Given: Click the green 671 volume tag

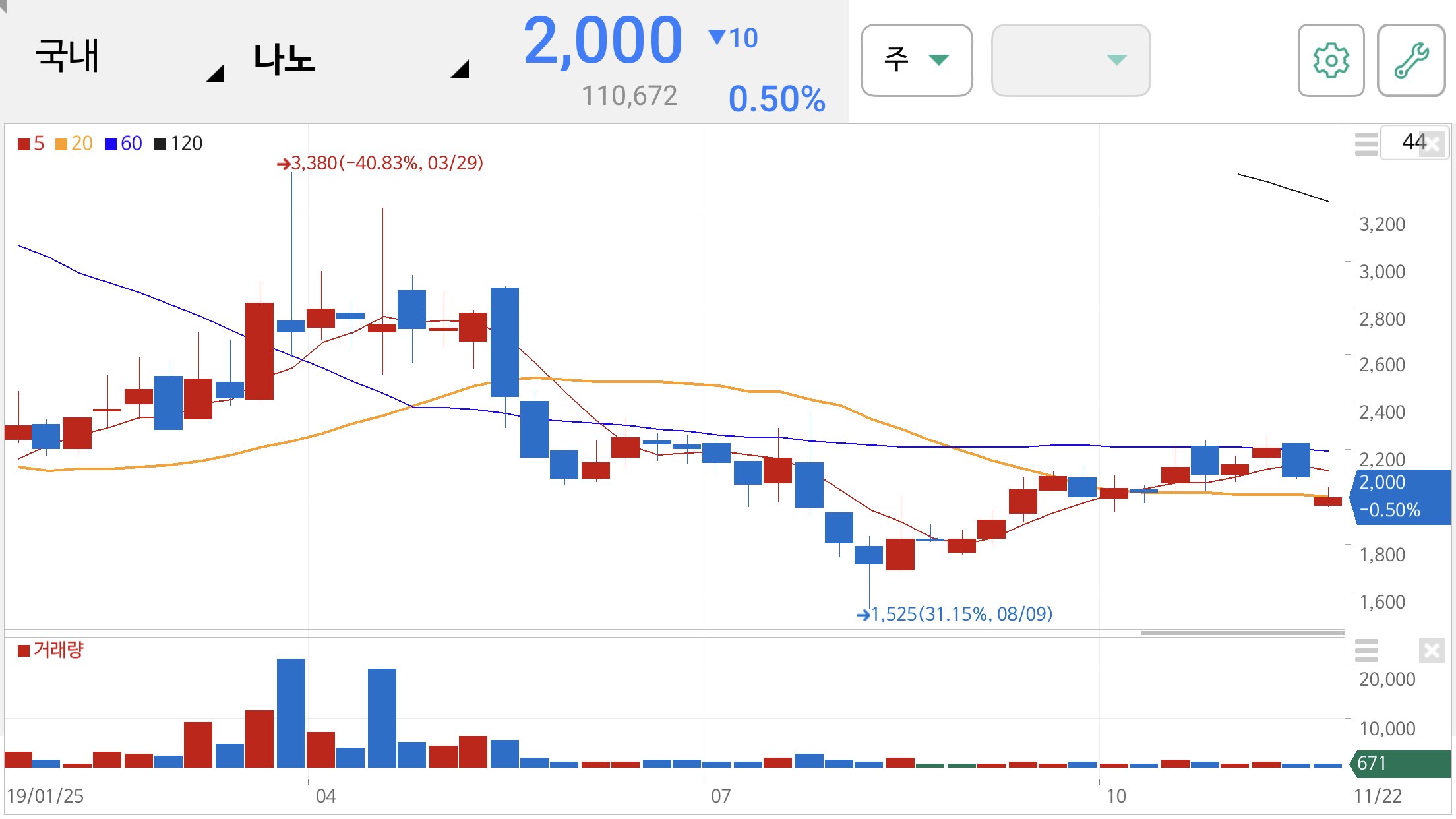Looking at the screenshot, I should [x=1400, y=764].
